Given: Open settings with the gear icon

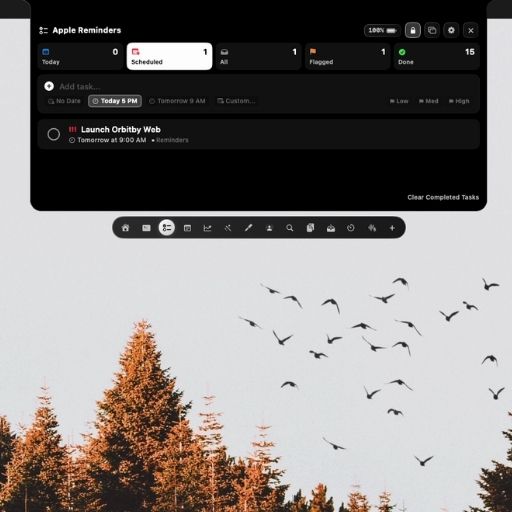Looking at the screenshot, I should [x=451, y=30].
